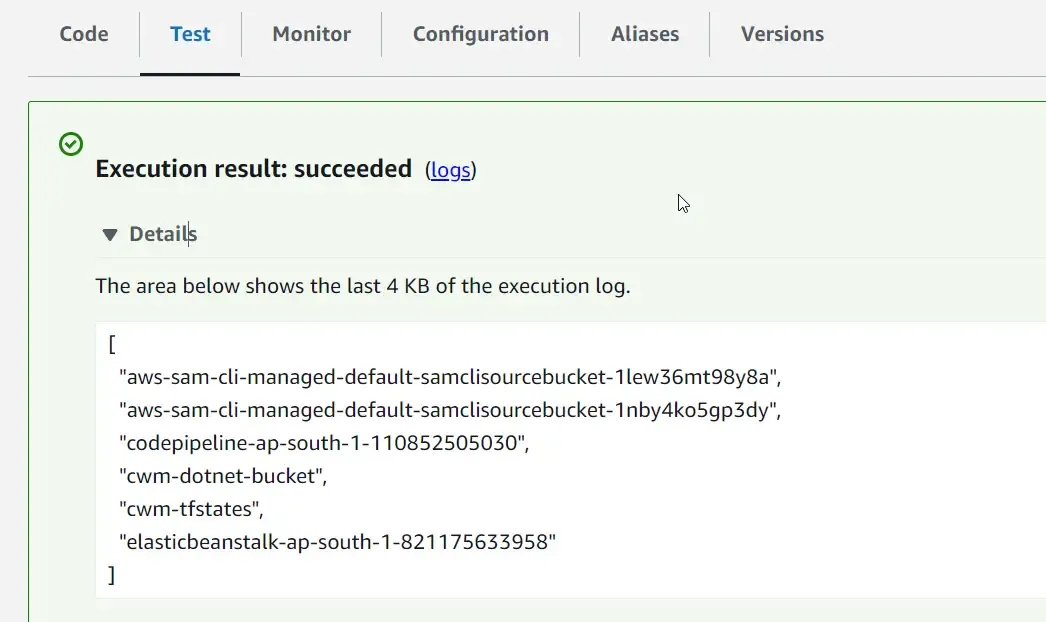The image size is (1046, 622).
Task: Open the Configuration tab
Action: tap(480, 33)
